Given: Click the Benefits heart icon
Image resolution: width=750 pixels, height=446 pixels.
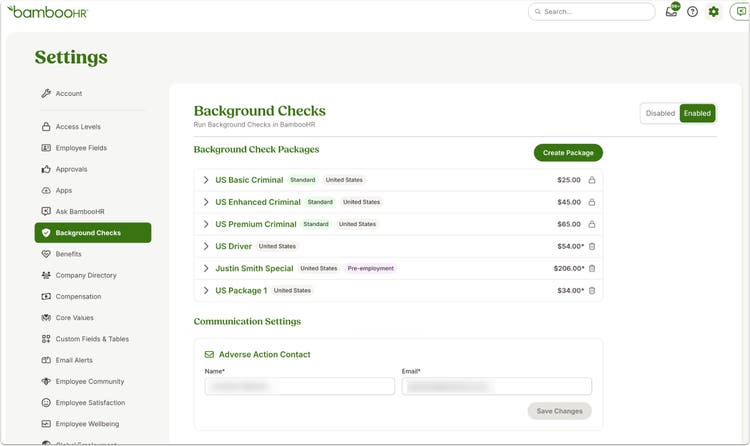Looking at the screenshot, I should [46, 254].
